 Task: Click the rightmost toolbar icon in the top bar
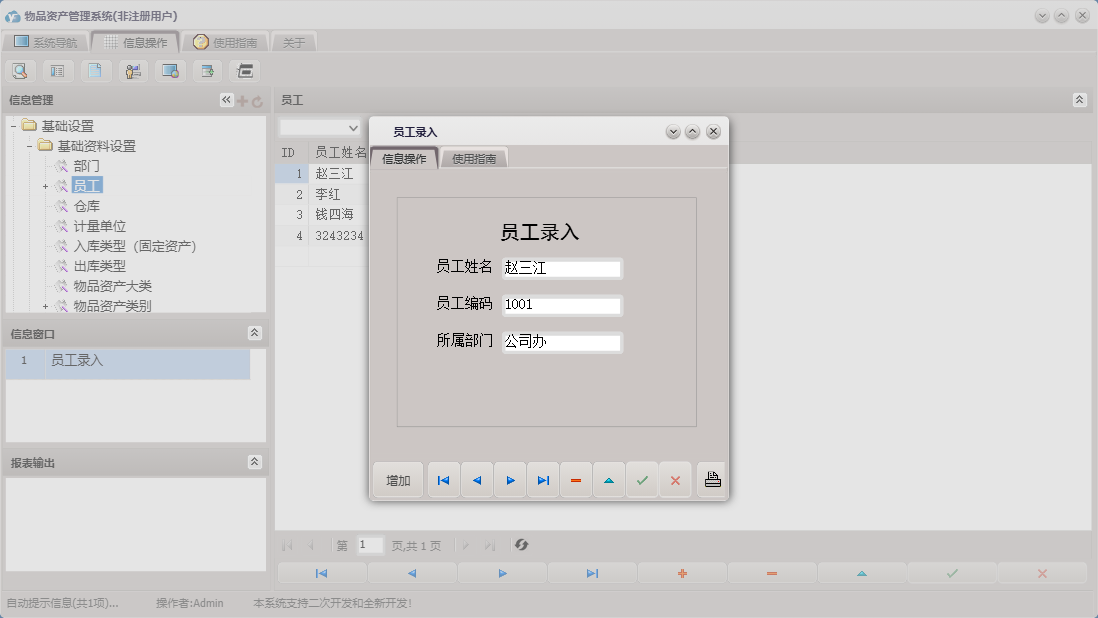coord(244,70)
